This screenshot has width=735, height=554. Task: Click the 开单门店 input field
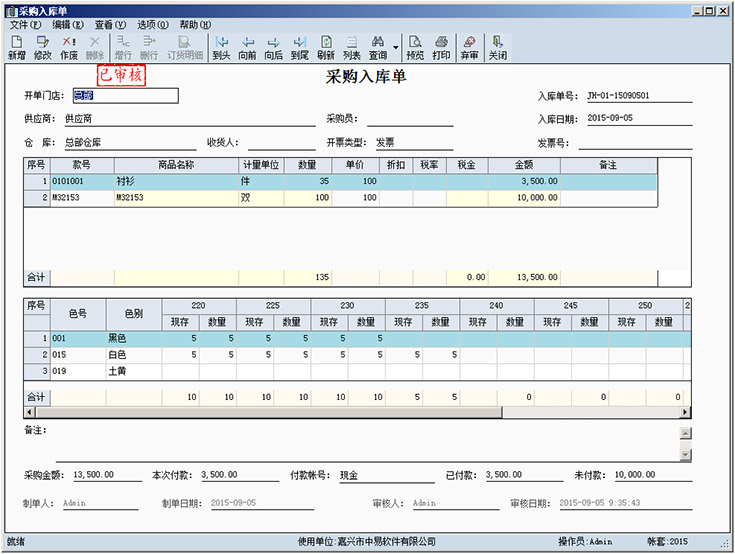tap(126, 96)
